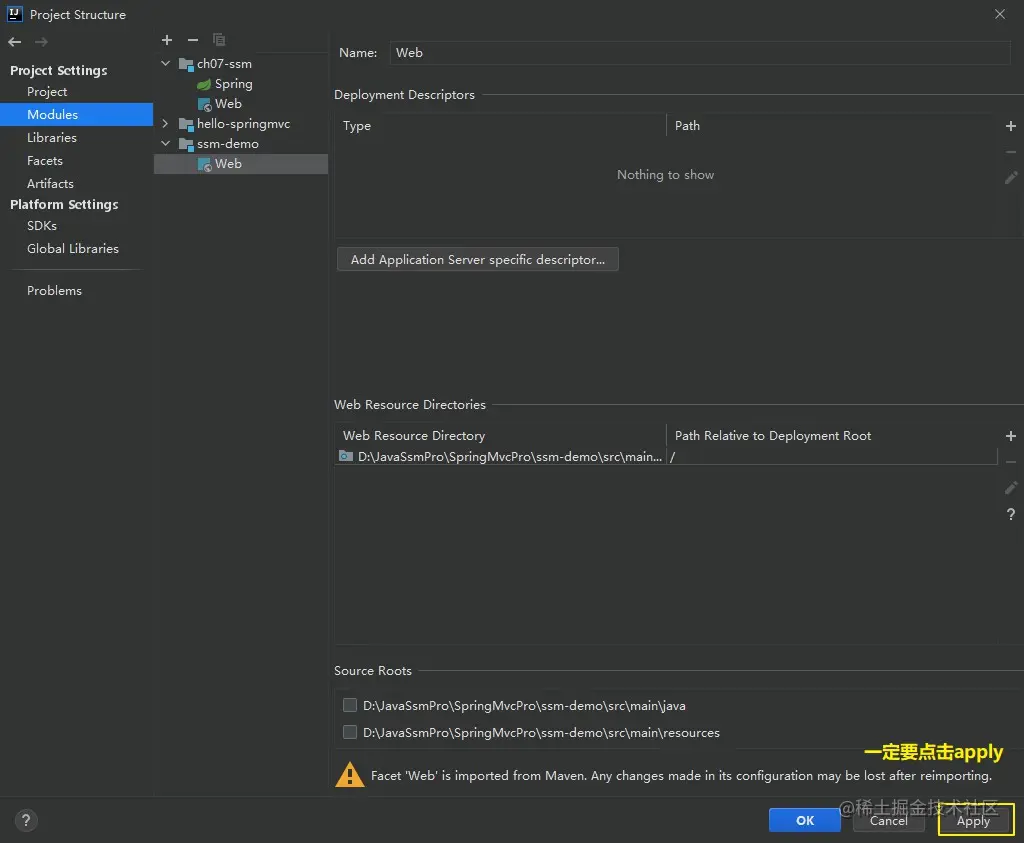
Task: Open Project settings page
Action: point(47,92)
